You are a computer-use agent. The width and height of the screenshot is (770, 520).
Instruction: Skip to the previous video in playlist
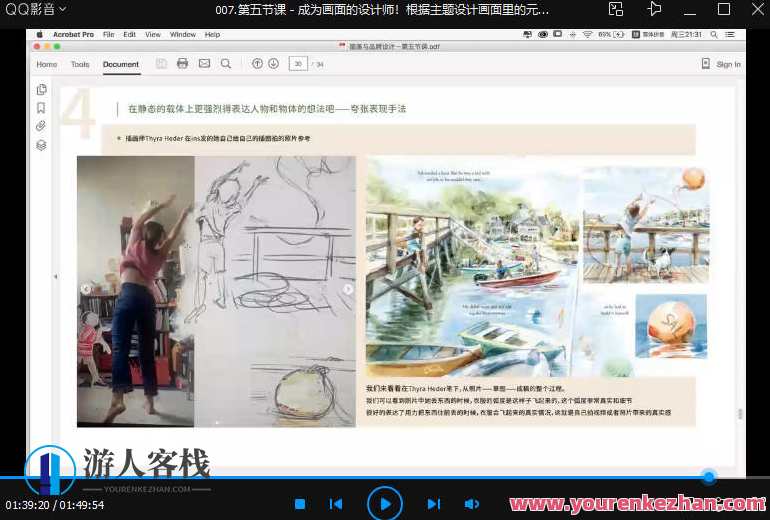[336, 504]
